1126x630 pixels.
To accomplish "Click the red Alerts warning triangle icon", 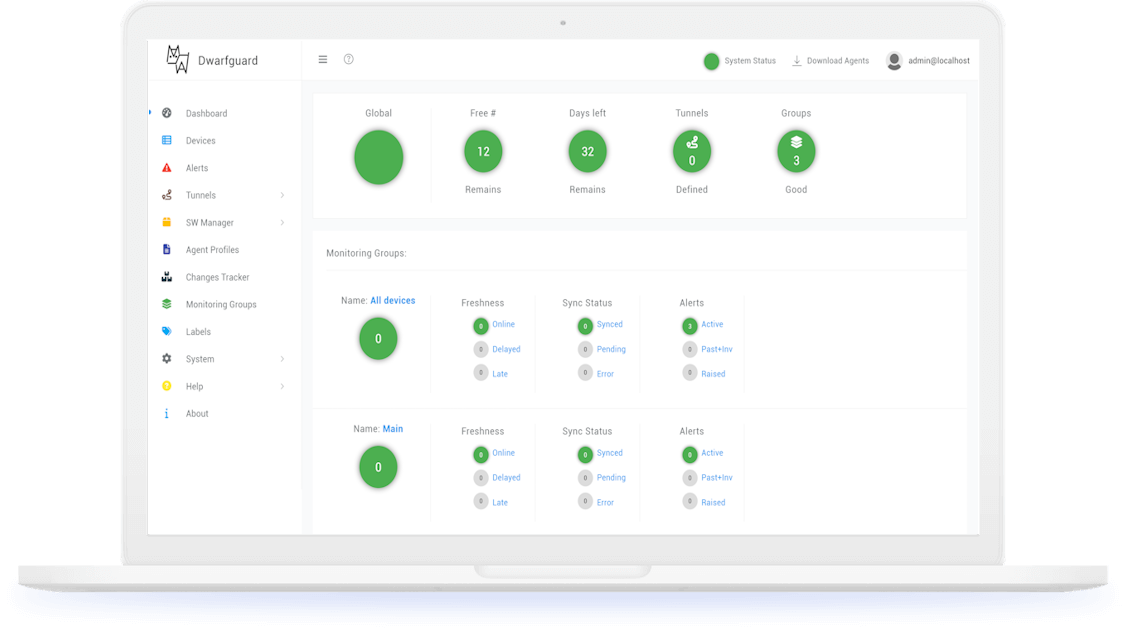I will (167, 168).
